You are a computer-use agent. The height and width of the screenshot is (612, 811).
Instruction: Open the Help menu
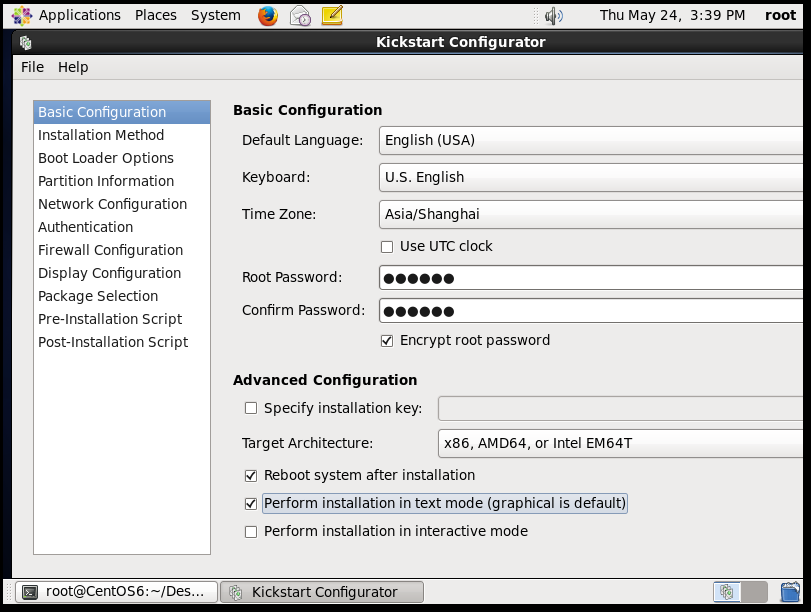pos(73,67)
